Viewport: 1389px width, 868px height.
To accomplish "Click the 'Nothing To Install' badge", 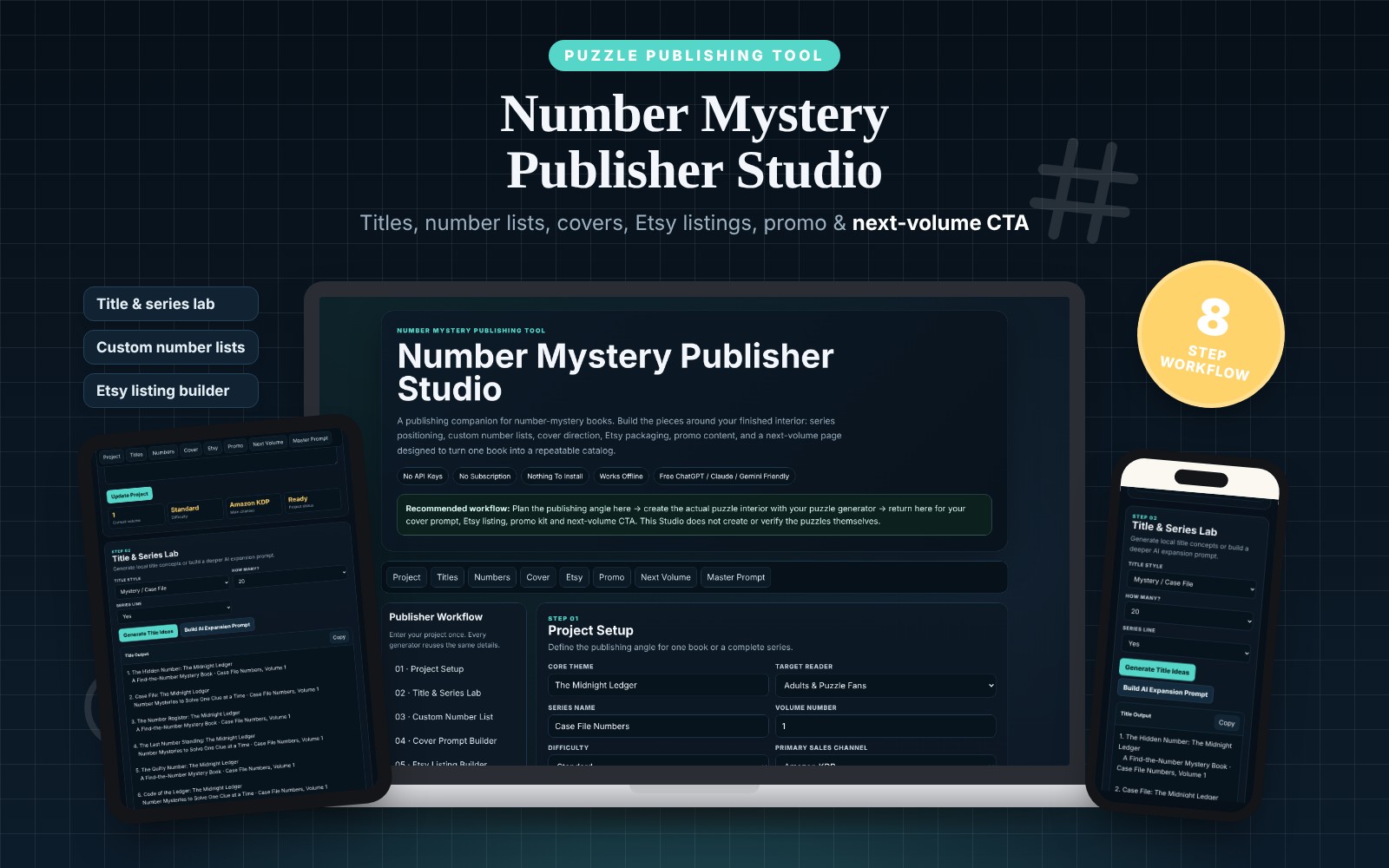I will pyautogui.click(x=555, y=476).
